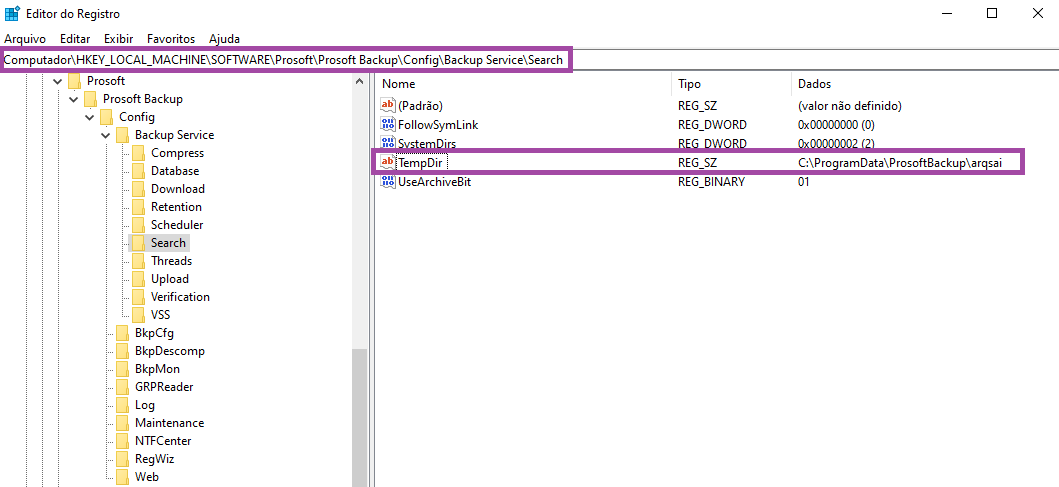
Task: Click the Scheduler folder icon
Action: pos(138,225)
